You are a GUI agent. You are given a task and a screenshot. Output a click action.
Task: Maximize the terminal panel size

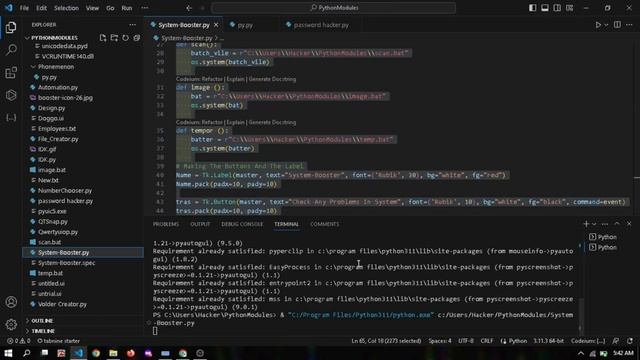617,224
